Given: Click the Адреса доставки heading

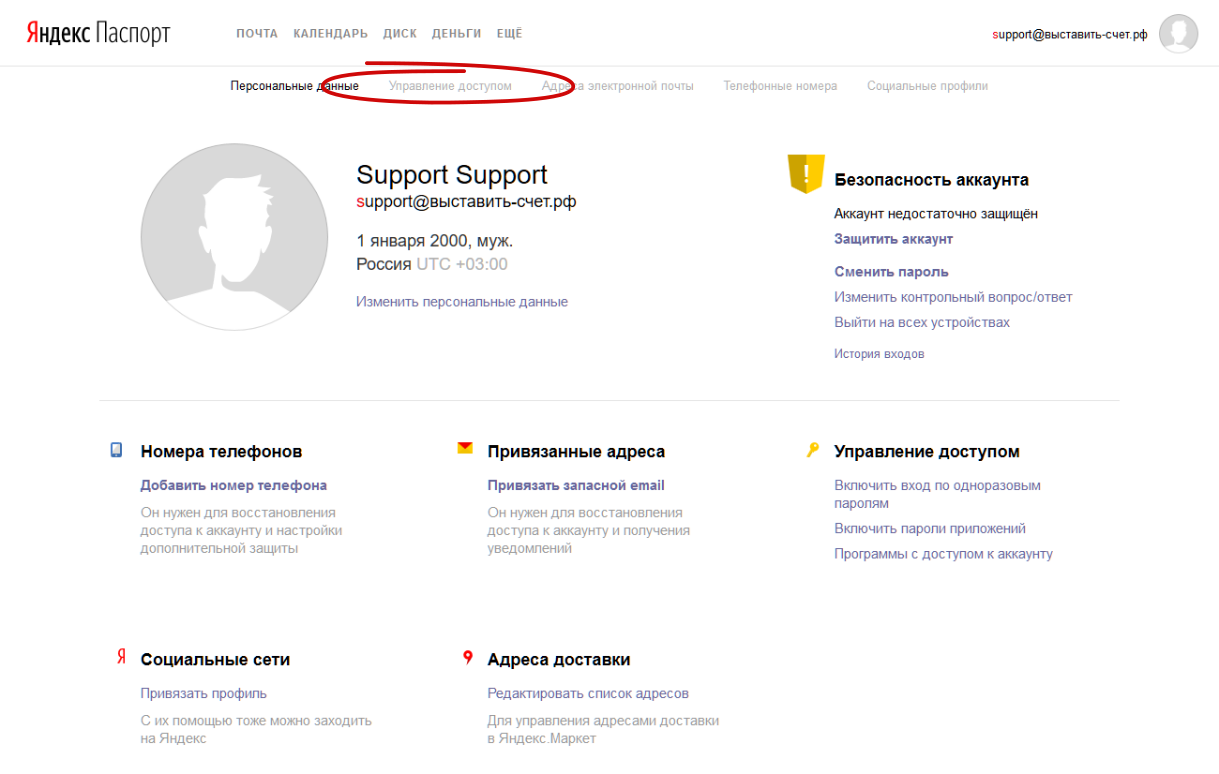Looking at the screenshot, I should point(559,660).
